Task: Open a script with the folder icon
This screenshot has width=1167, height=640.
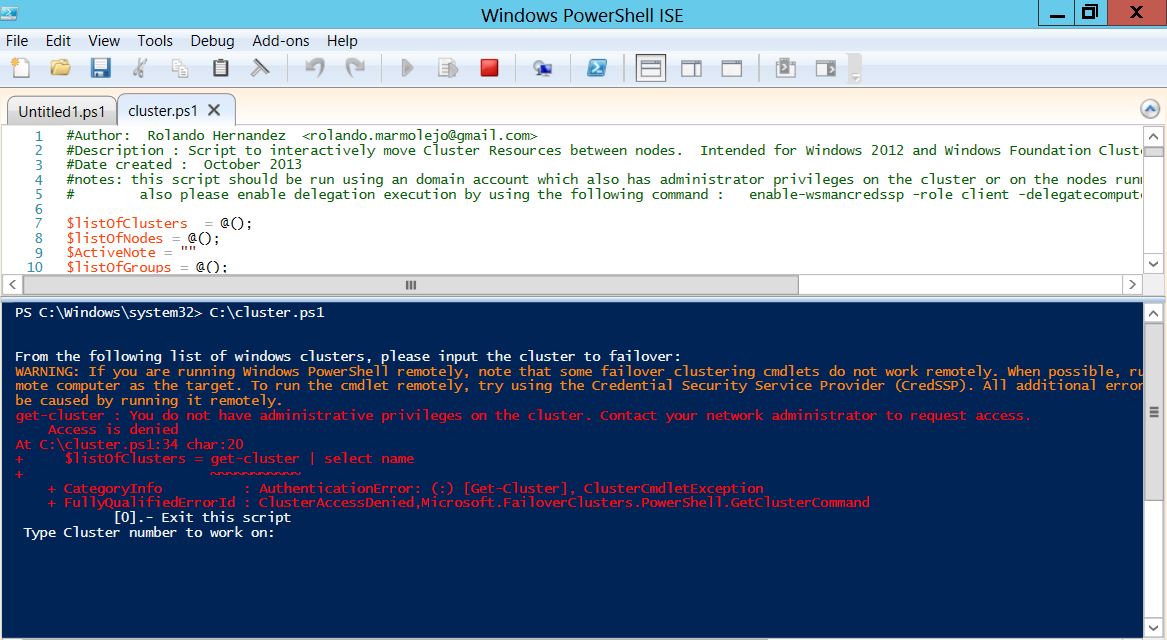Action: (x=60, y=68)
